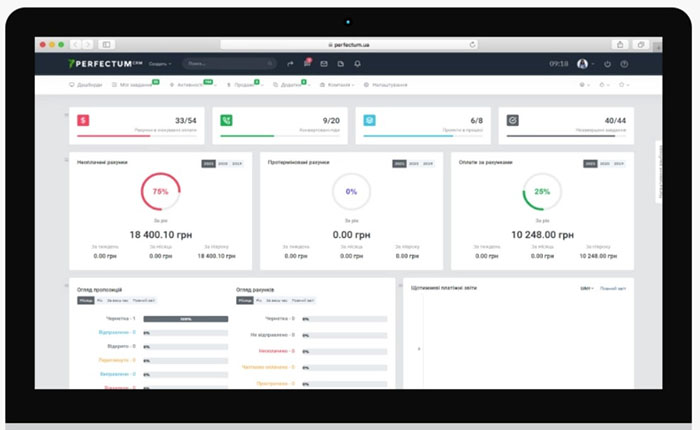Click the share arrow icon in top bar
This screenshot has height=430, width=700.
[290, 64]
